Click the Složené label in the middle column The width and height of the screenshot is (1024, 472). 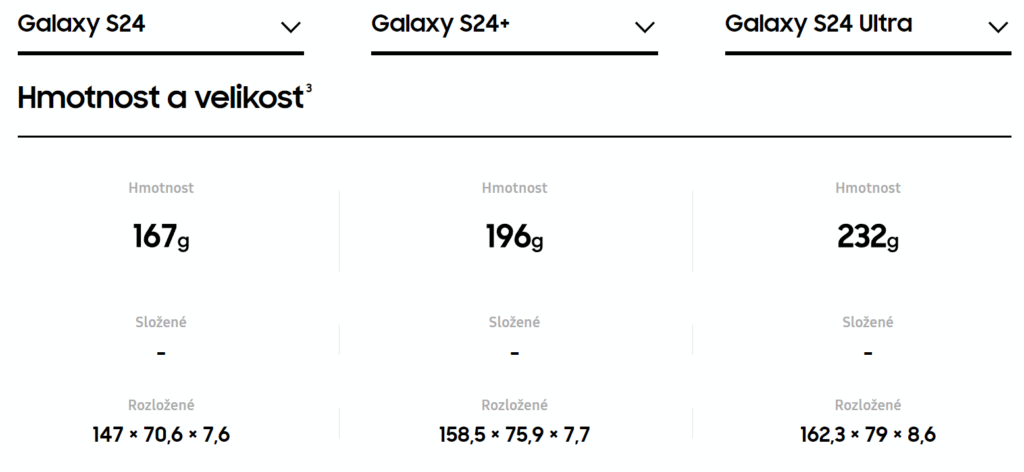(x=515, y=322)
